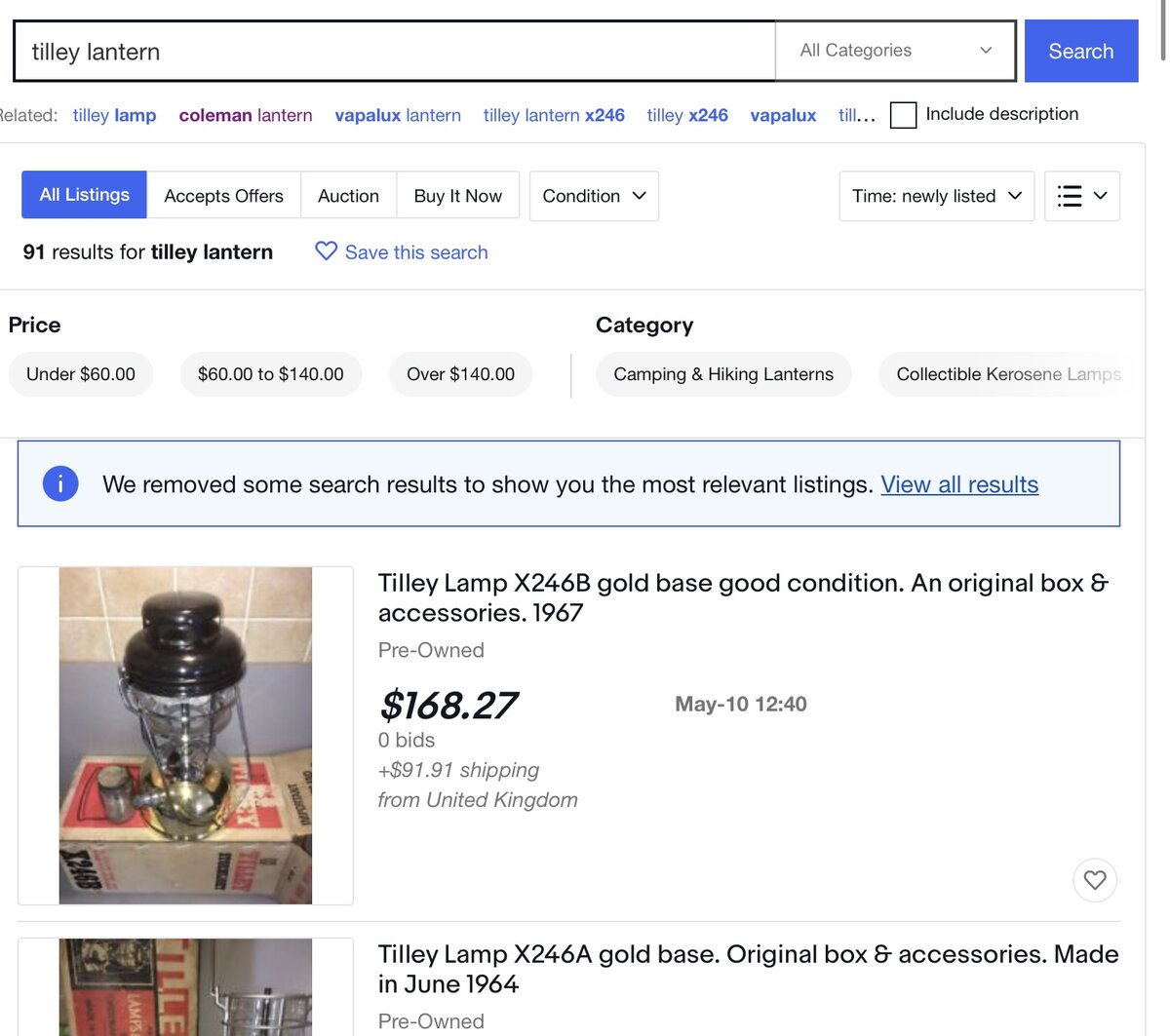
Task: Select the All Listings tab
Action: [x=84, y=195]
